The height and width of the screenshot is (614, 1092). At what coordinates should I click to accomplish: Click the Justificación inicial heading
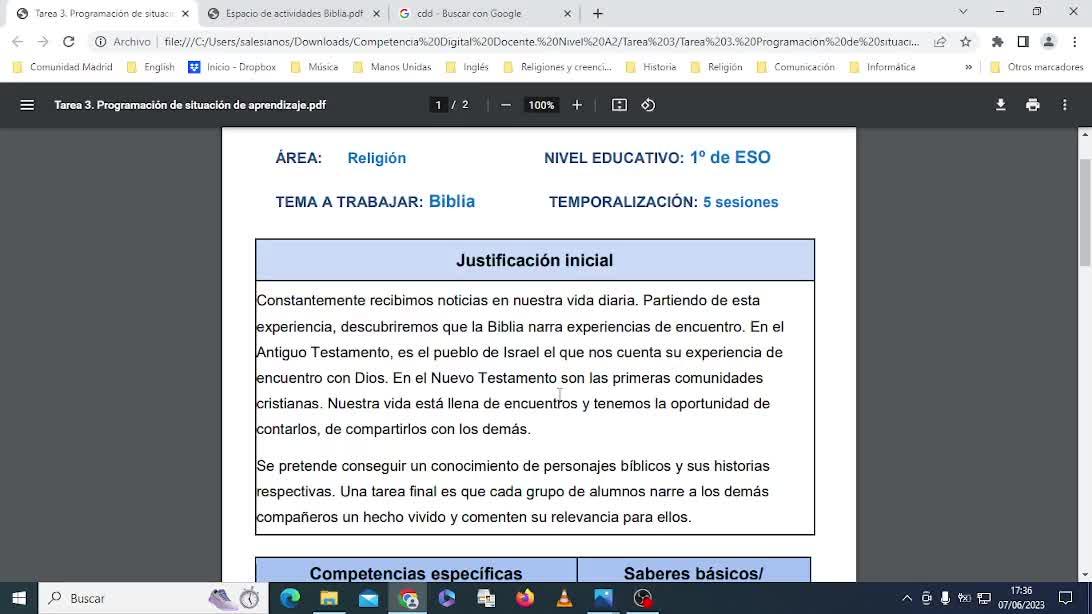[535, 260]
